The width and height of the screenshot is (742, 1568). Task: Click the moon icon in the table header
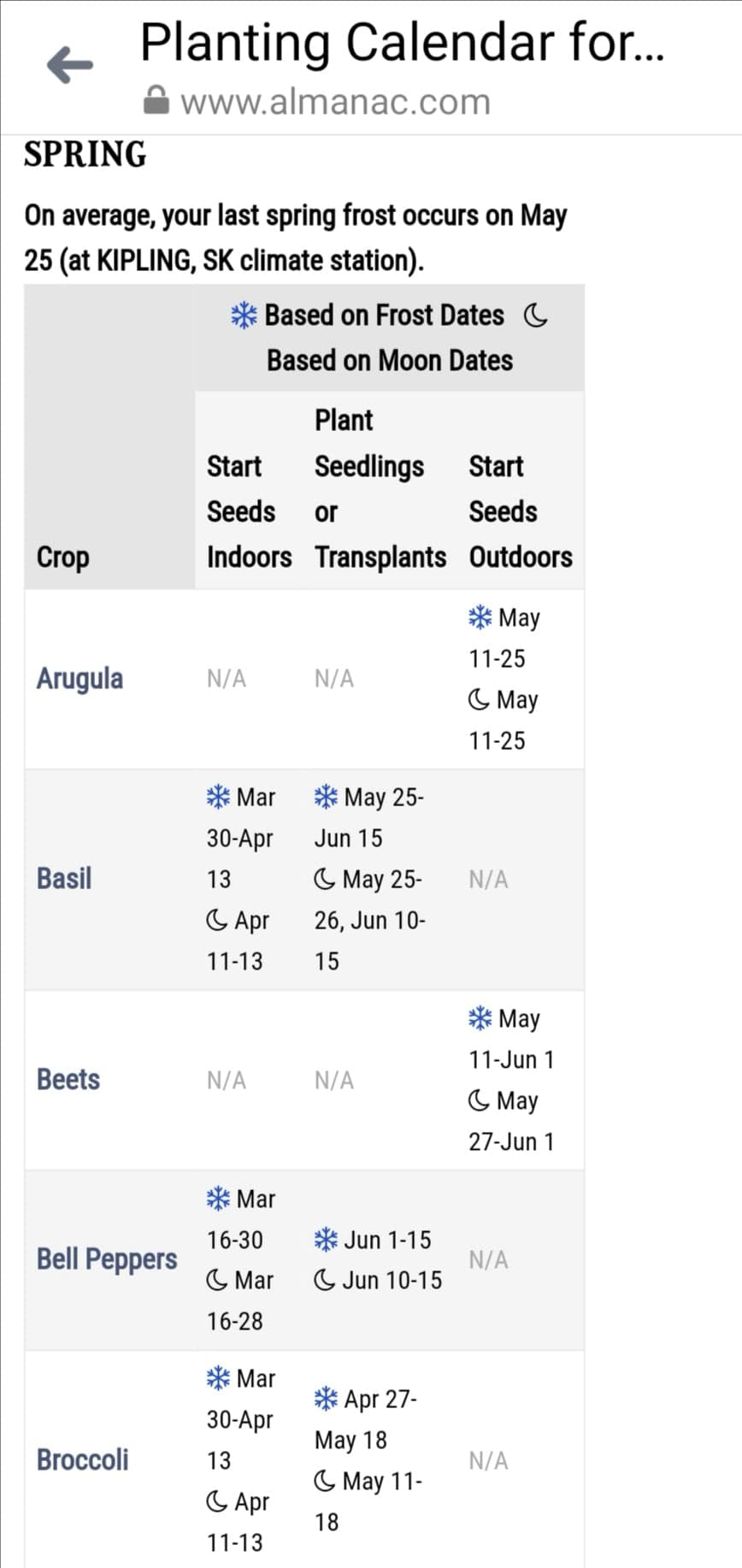click(536, 315)
